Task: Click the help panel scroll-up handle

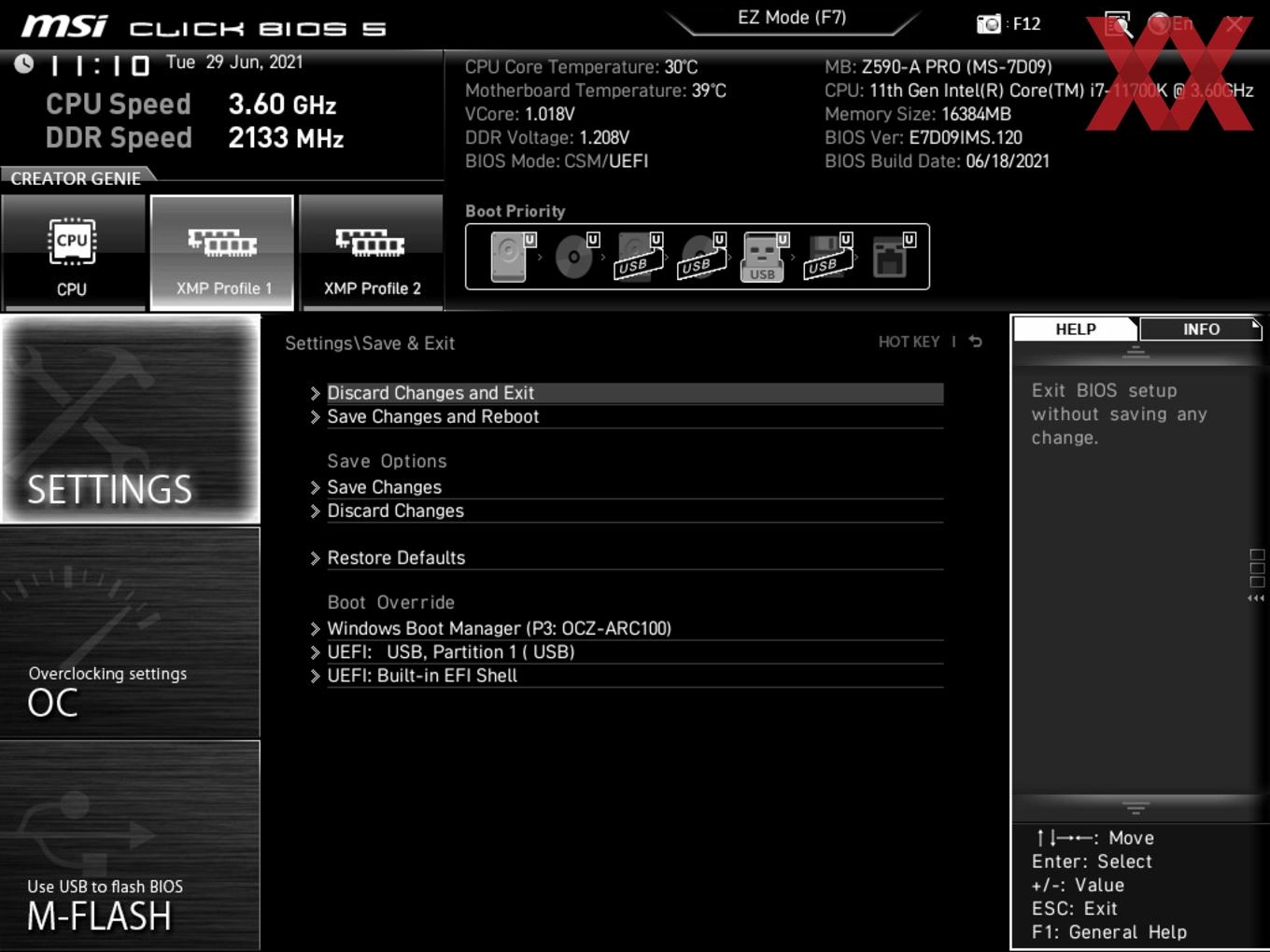Action: tap(1136, 352)
